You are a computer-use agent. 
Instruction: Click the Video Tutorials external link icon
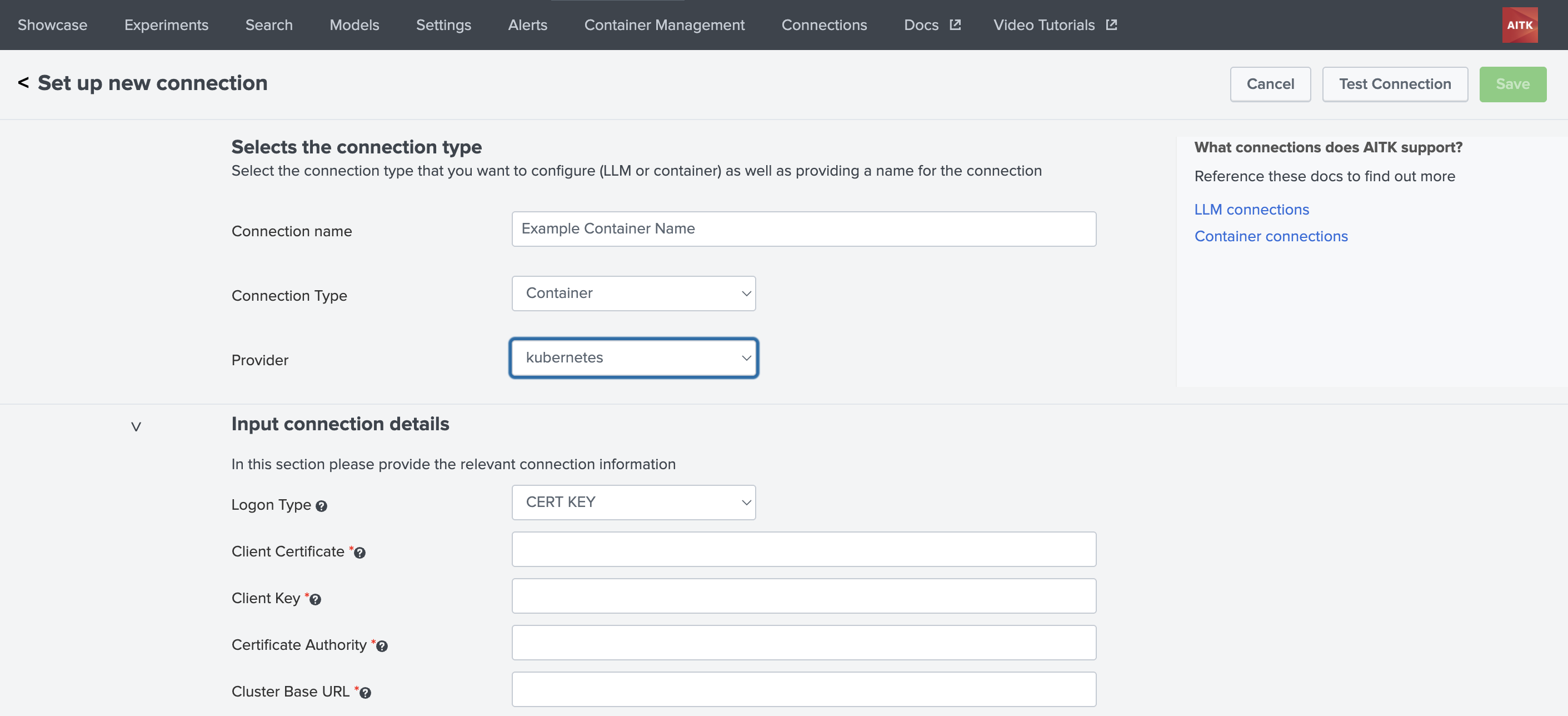point(1111,25)
